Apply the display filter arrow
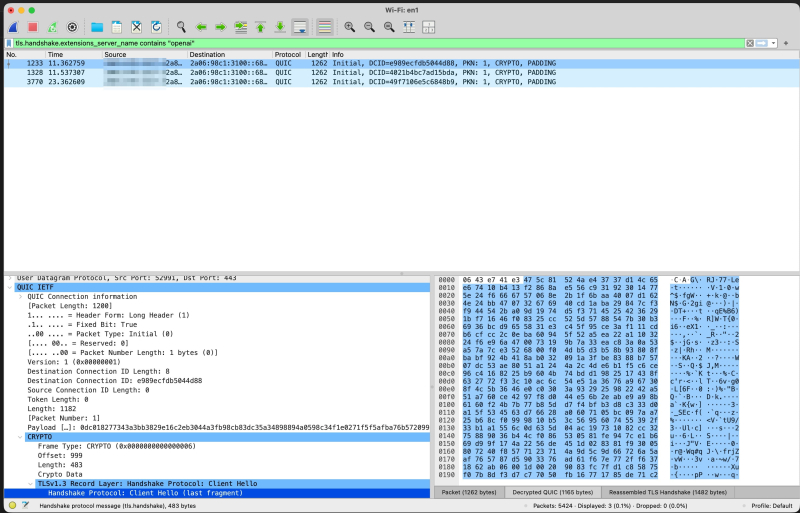Image resolution: width=800 pixels, height=513 pixels. pos(762,43)
